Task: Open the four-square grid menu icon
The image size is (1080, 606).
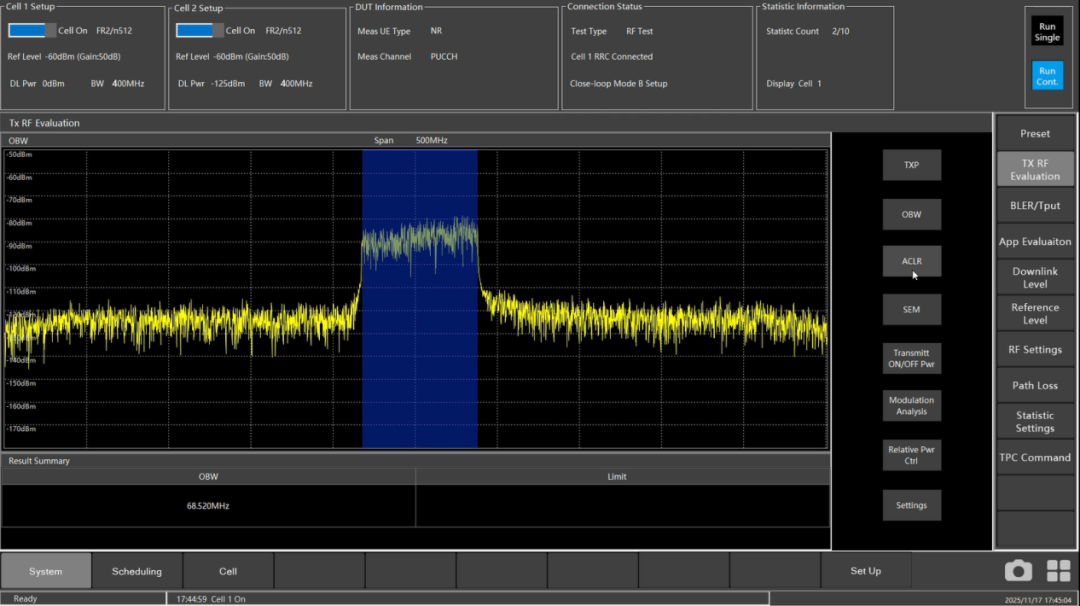Action: pyautogui.click(x=1058, y=570)
